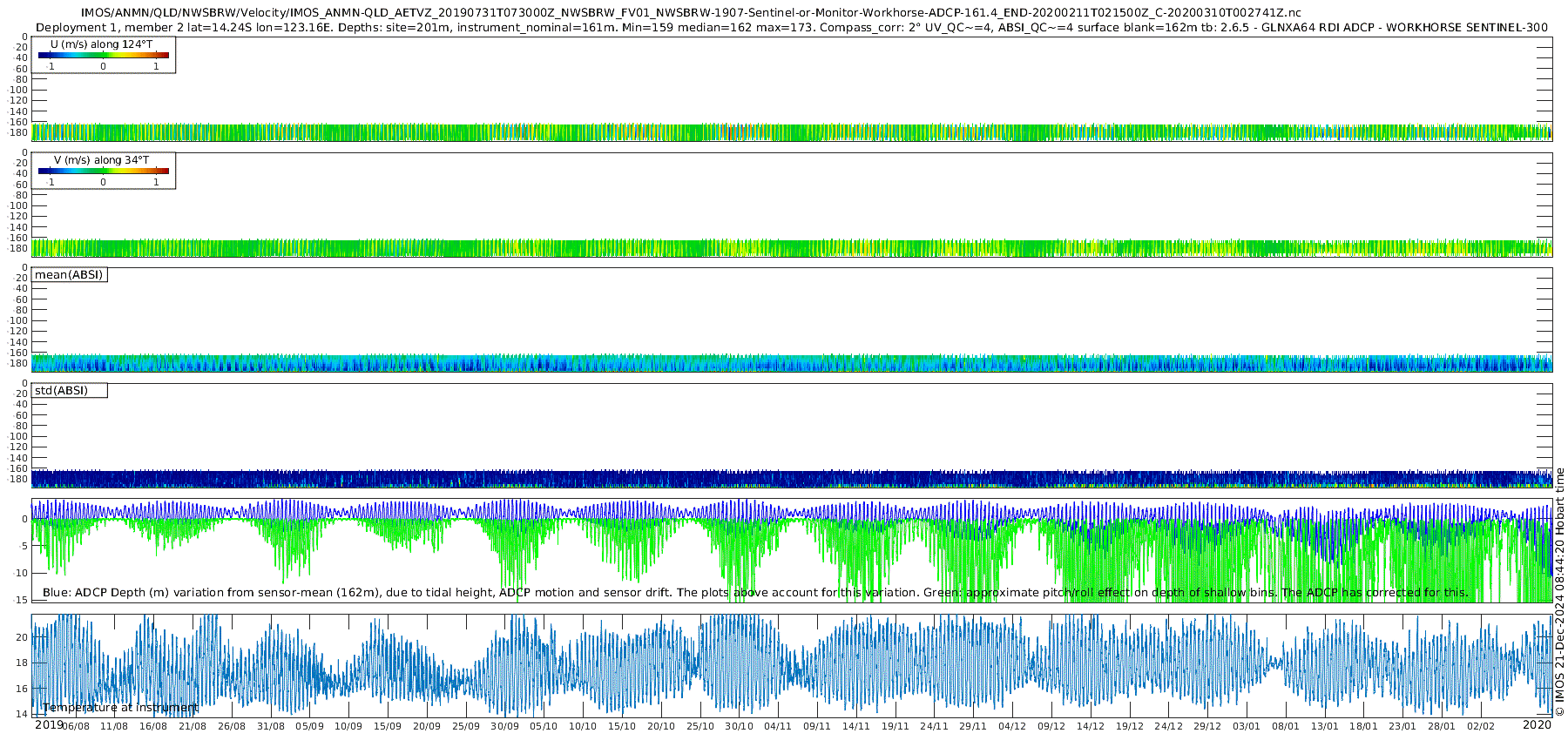Click the 15/09 date tick label

point(388,726)
